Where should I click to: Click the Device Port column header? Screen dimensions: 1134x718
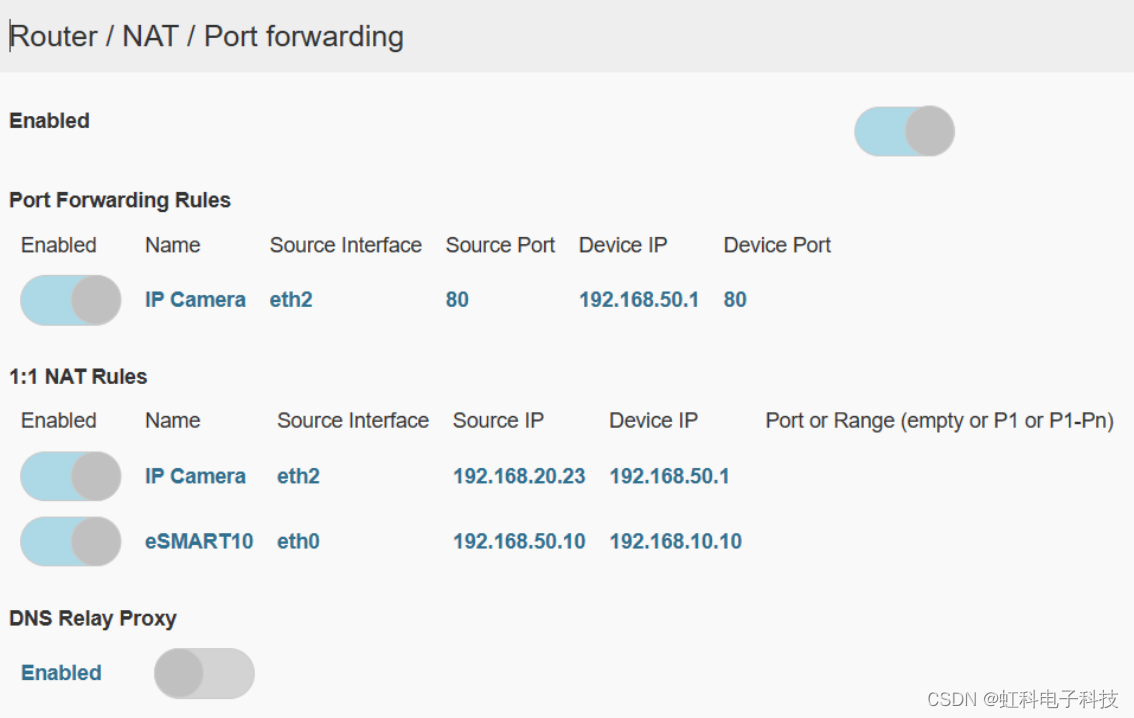click(777, 245)
